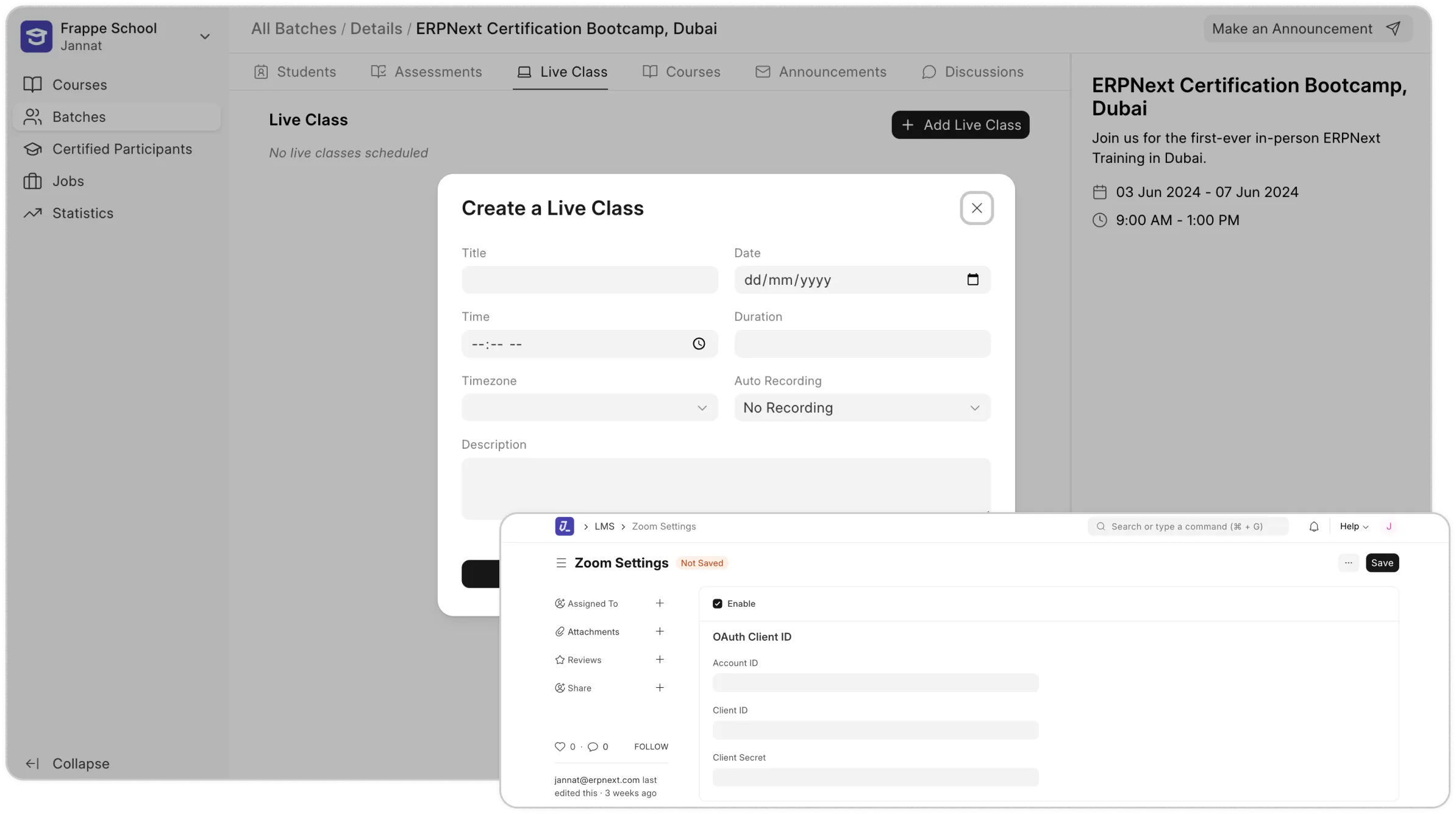This screenshot has width=1456, height=814.
Task: Add an attachment with plus icon
Action: 660,631
